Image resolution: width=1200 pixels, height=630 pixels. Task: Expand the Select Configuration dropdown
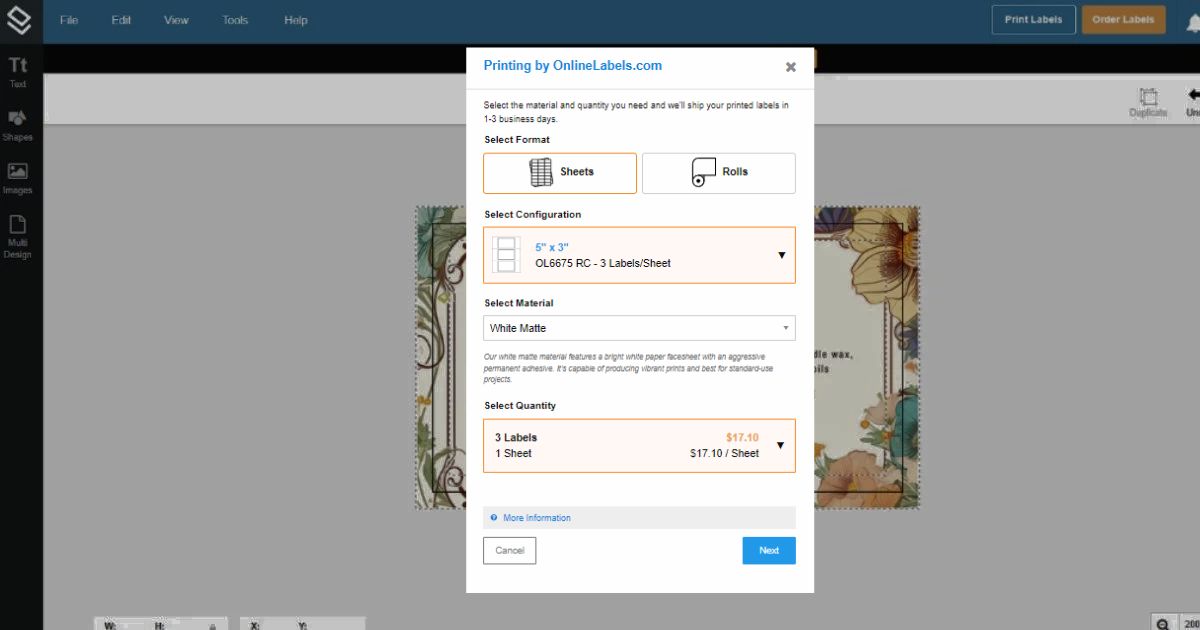tap(639, 255)
